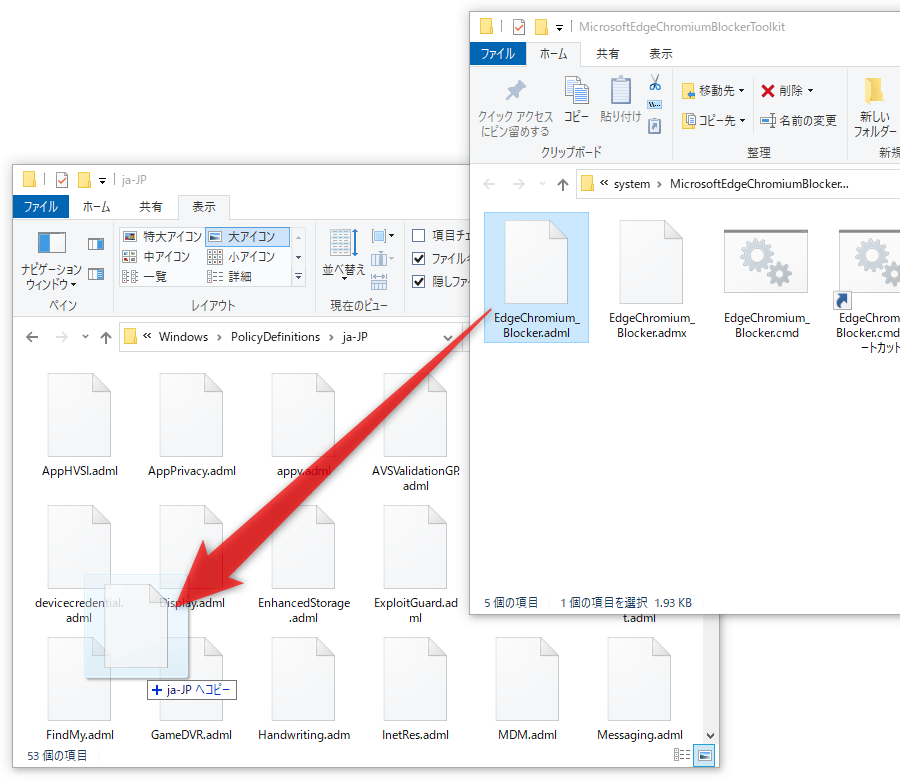Select the EdgeChromium_Blocker.adml file
Screen dimensions: 900x780
pyautogui.click(x=536, y=278)
